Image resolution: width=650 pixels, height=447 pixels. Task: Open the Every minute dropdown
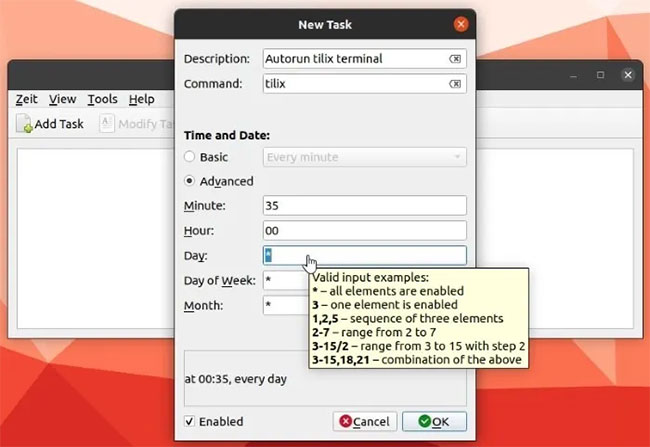[364, 157]
